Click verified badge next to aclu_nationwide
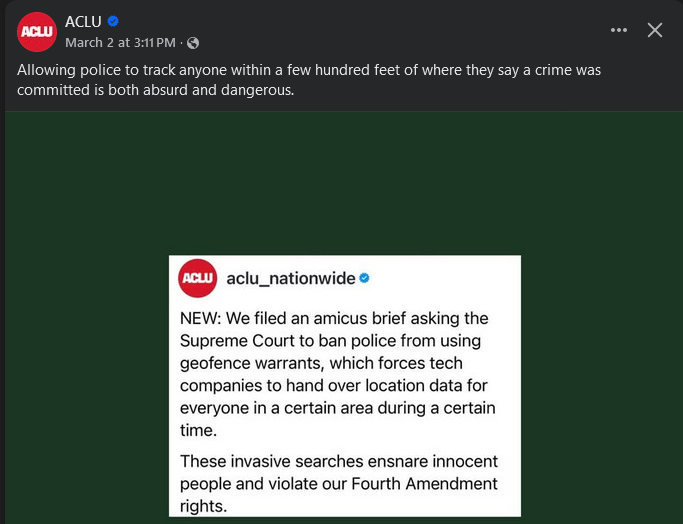This screenshot has width=683, height=524. coord(365,277)
